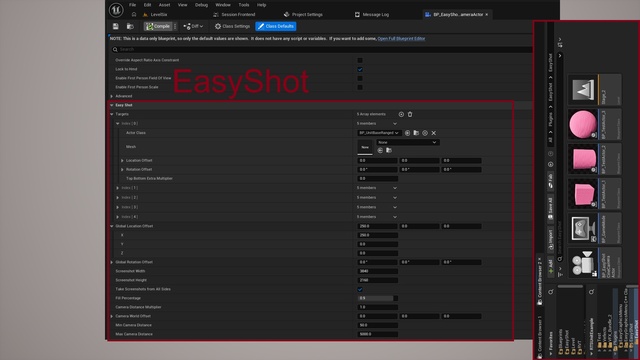This screenshot has width=640, height=360.
Task: Use selected asset for Actor Class
Action: coord(407,133)
